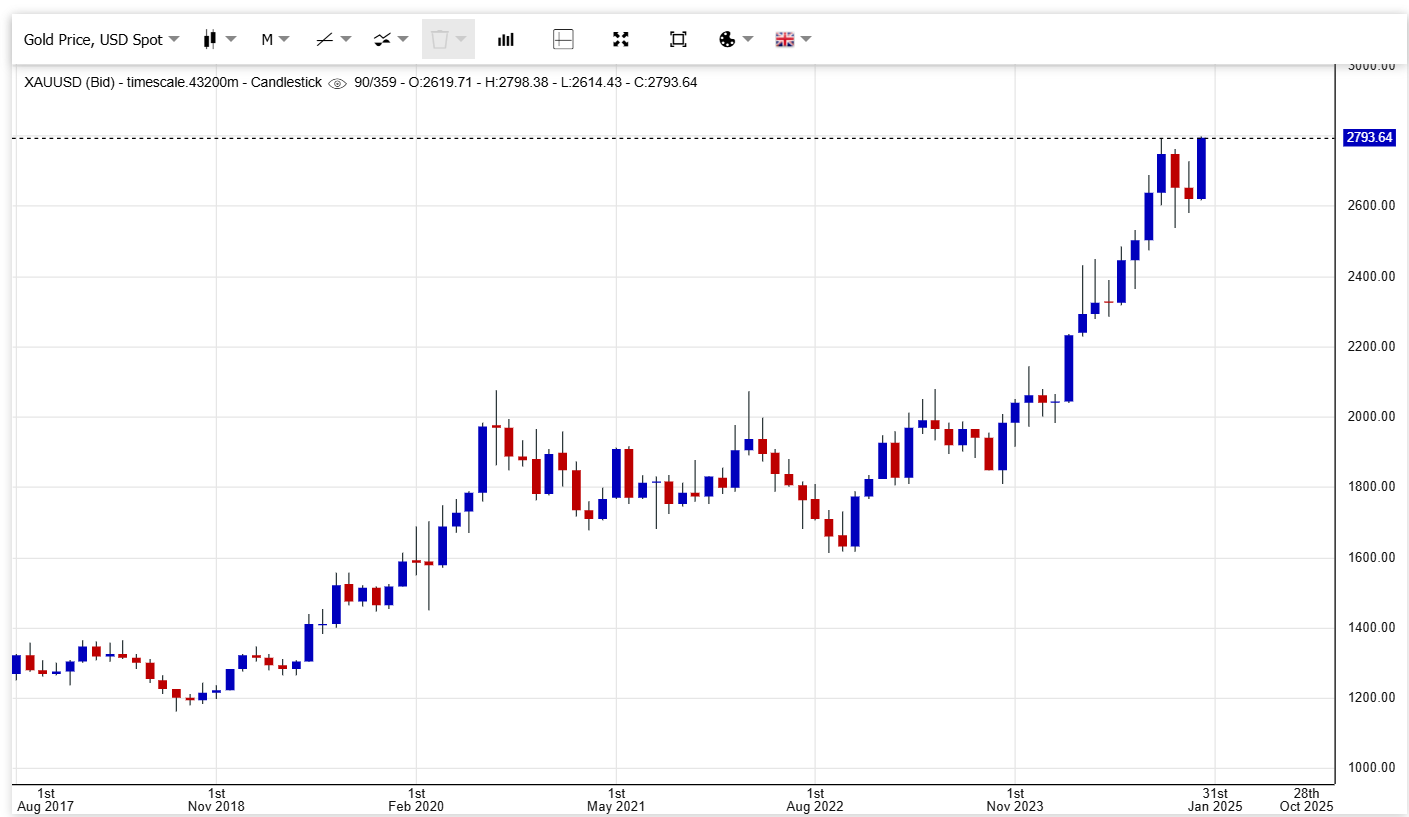Open the Gold Price, USD Spot instrument dropdown
Image resolution: width=1409 pixels, height=817 pixels.
point(101,40)
